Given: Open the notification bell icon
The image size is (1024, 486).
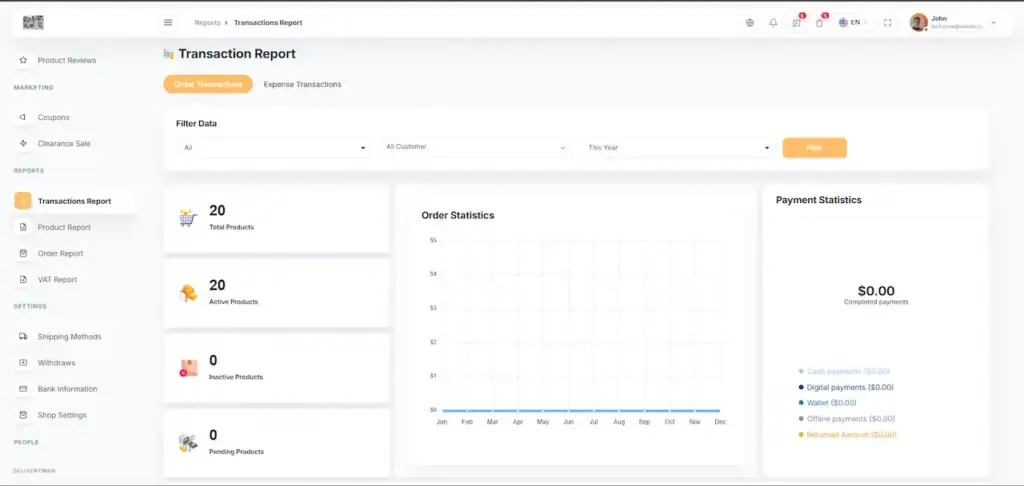Looking at the screenshot, I should [773, 23].
